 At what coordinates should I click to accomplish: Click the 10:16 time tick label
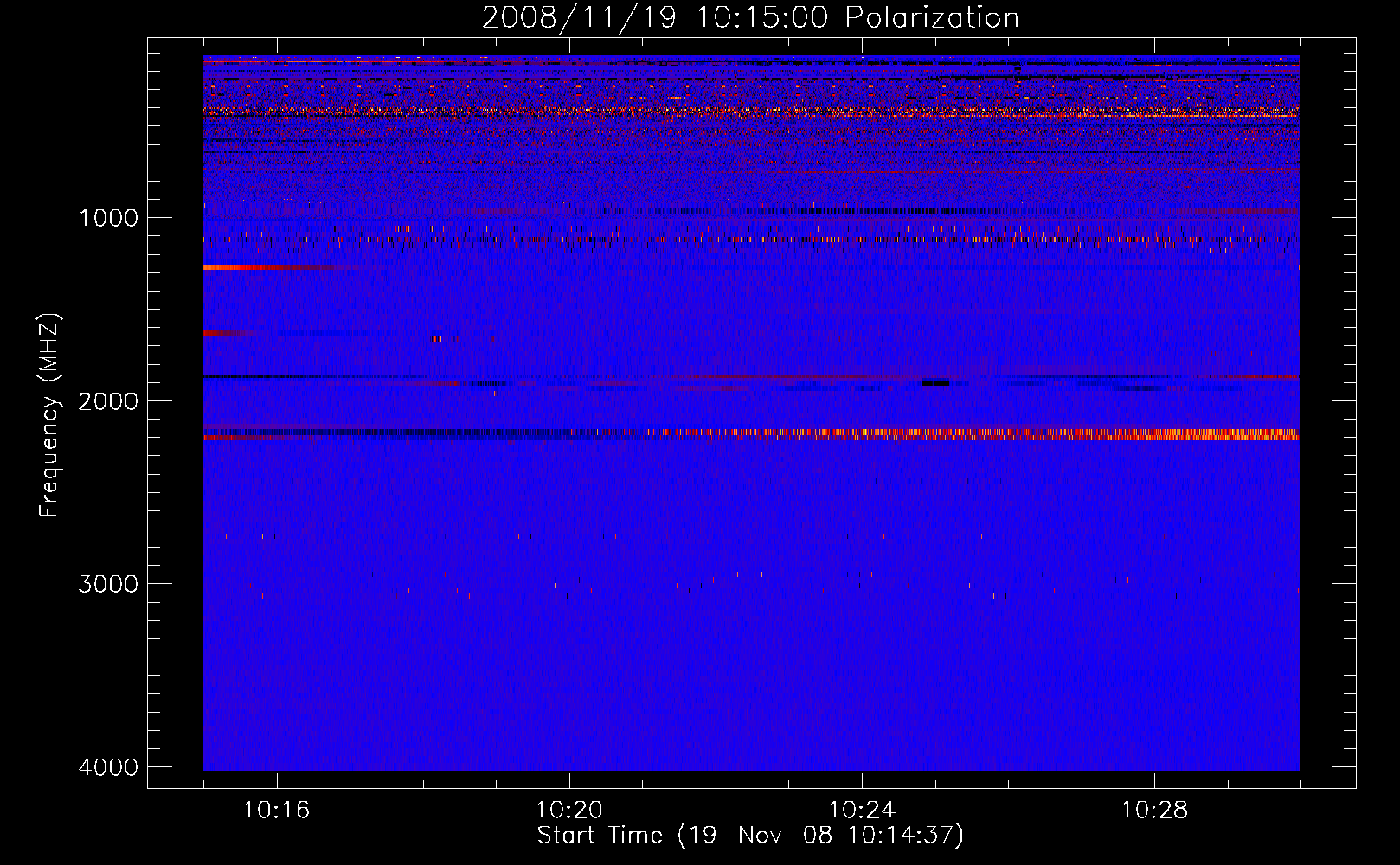coord(277,811)
